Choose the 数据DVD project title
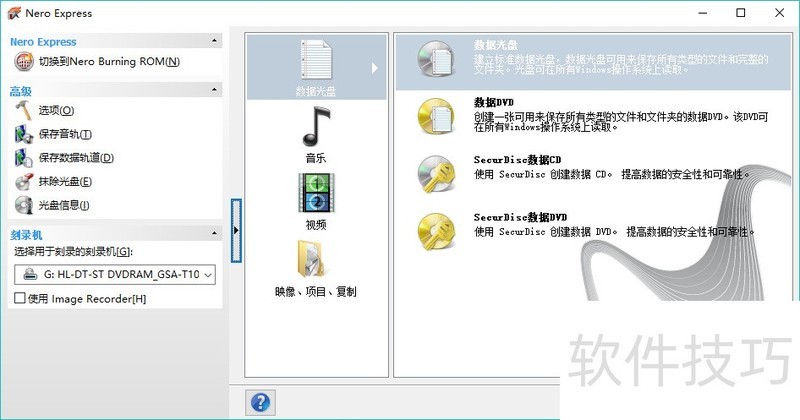 (x=493, y=103)
